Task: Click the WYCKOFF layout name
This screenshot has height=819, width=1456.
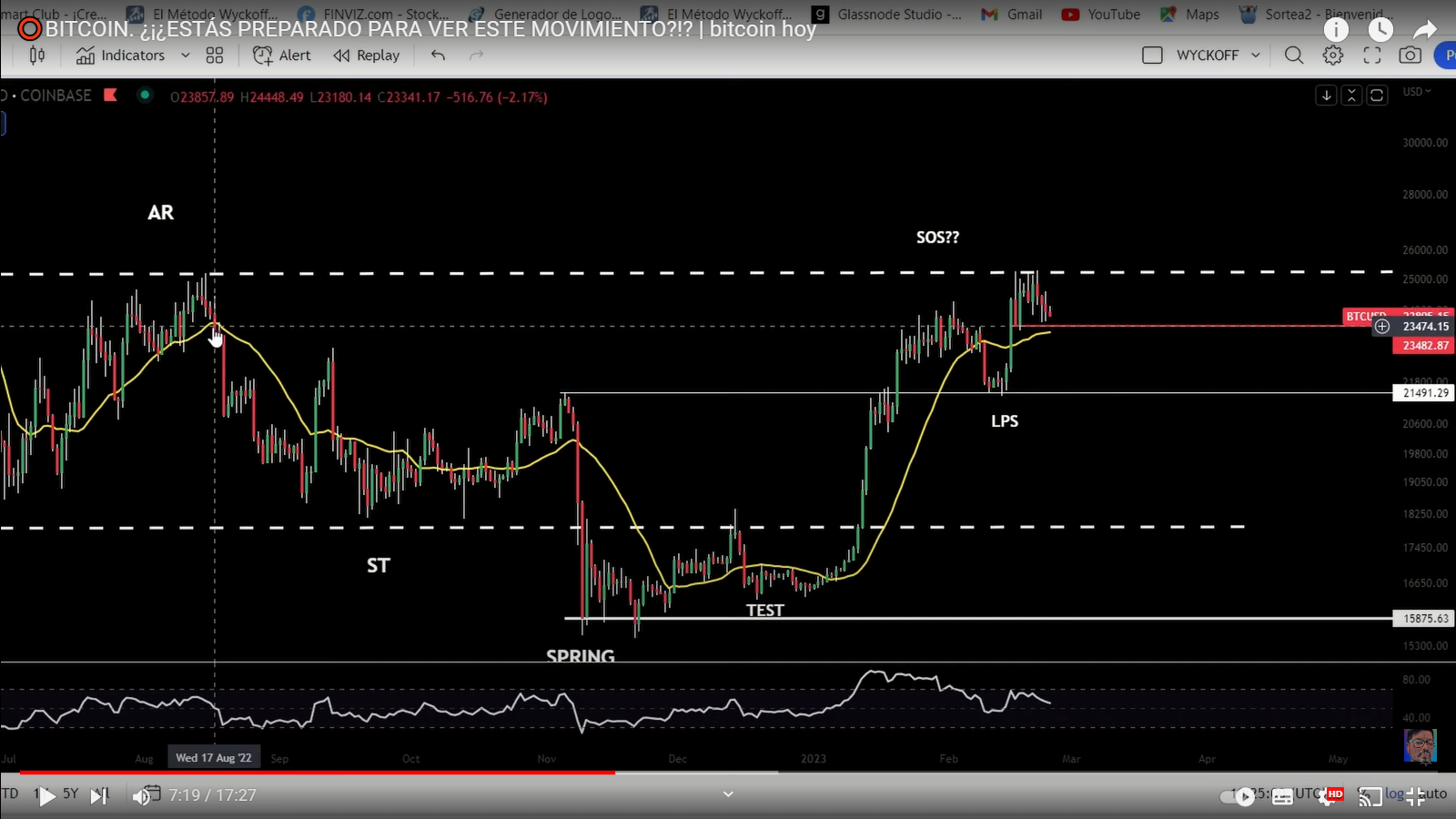Action: (1208, 56)
